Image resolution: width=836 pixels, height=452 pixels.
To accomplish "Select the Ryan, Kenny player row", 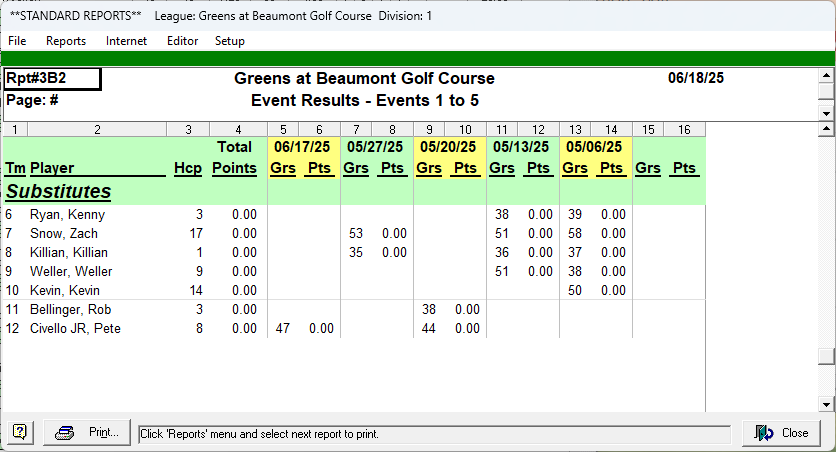I will point(67,215).
